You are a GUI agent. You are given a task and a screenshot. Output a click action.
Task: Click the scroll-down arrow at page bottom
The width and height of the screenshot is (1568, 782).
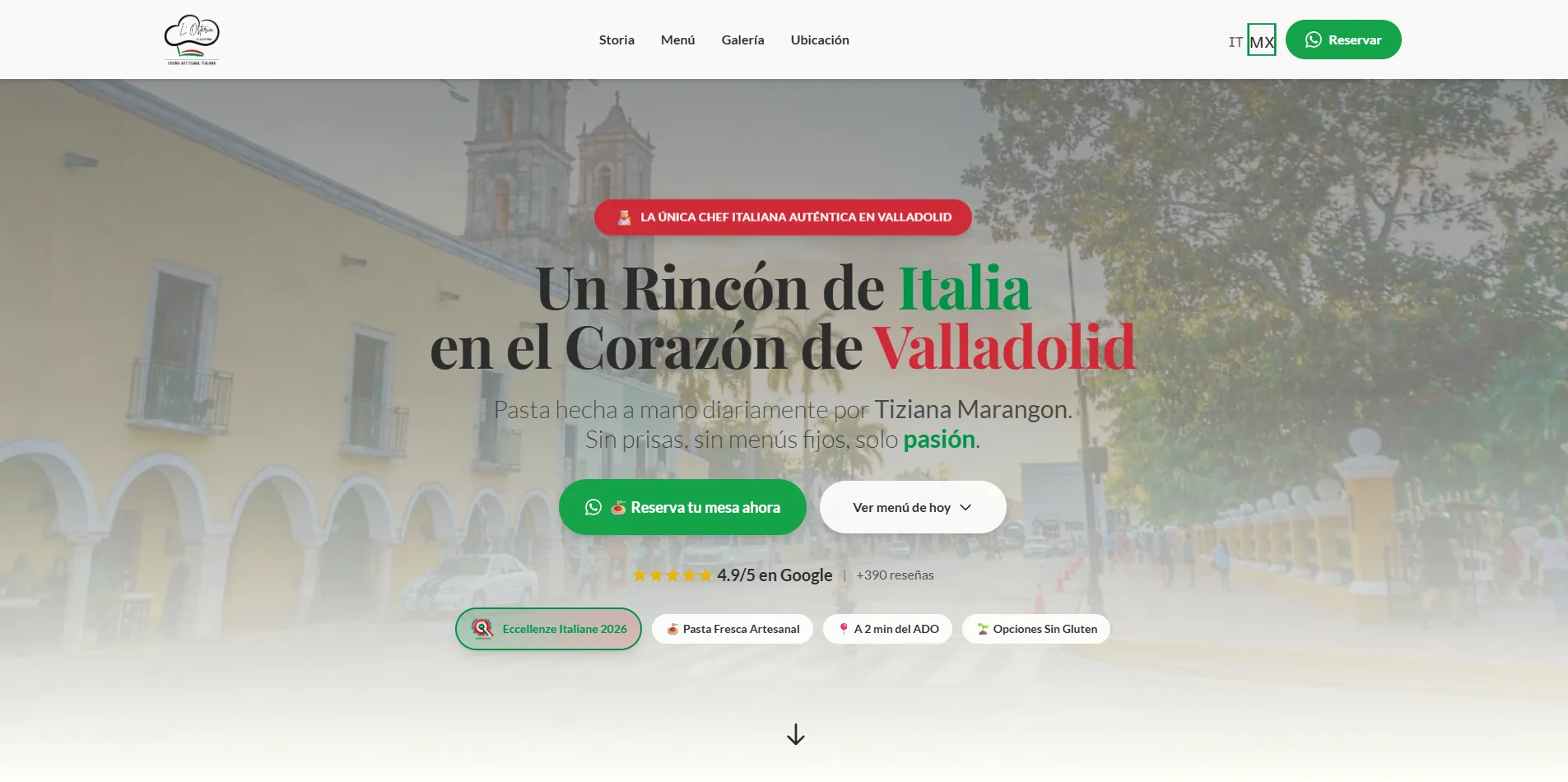point(796,734)
